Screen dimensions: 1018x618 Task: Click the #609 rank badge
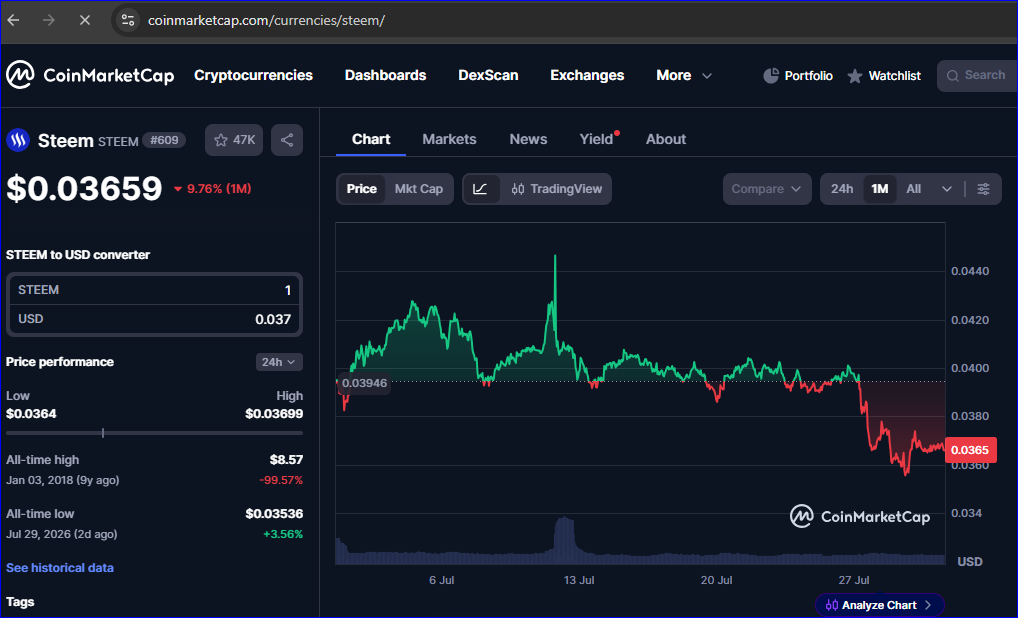coord(164,140)
